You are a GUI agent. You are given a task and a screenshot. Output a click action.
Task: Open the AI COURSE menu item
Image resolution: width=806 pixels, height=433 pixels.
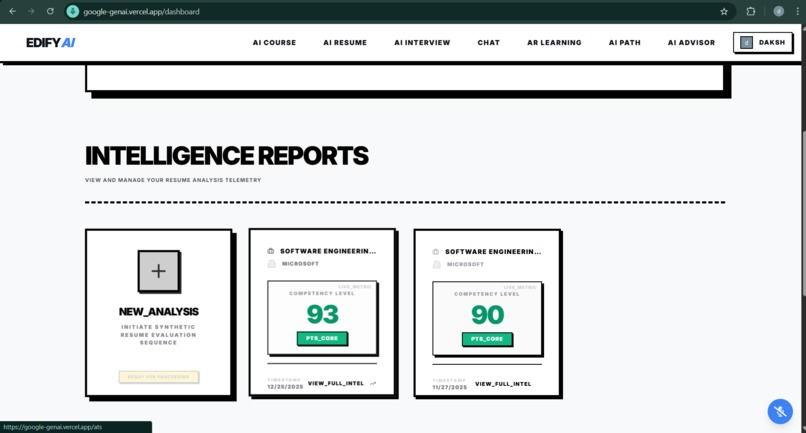[x=274, y=43]
